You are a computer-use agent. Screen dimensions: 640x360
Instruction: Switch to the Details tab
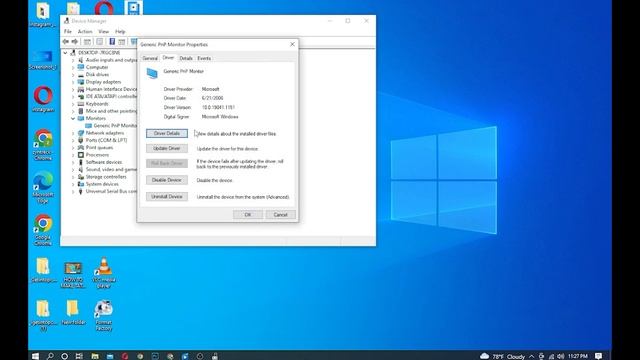(x=186, y=58)
